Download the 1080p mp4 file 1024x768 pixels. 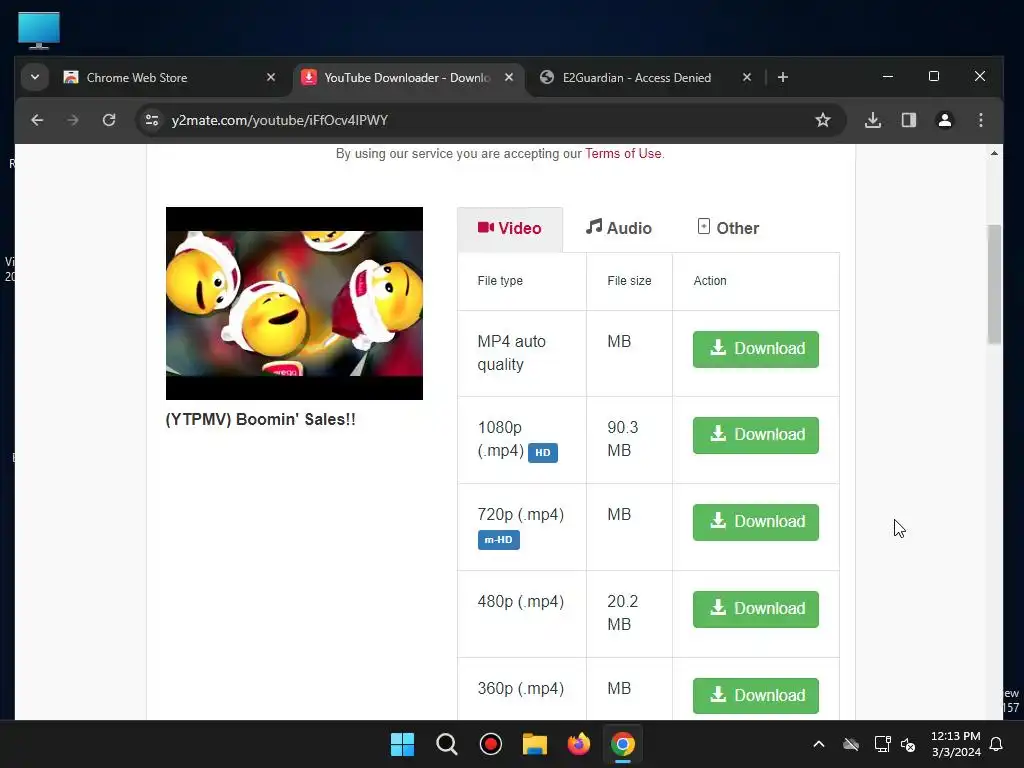click(756, 435)
